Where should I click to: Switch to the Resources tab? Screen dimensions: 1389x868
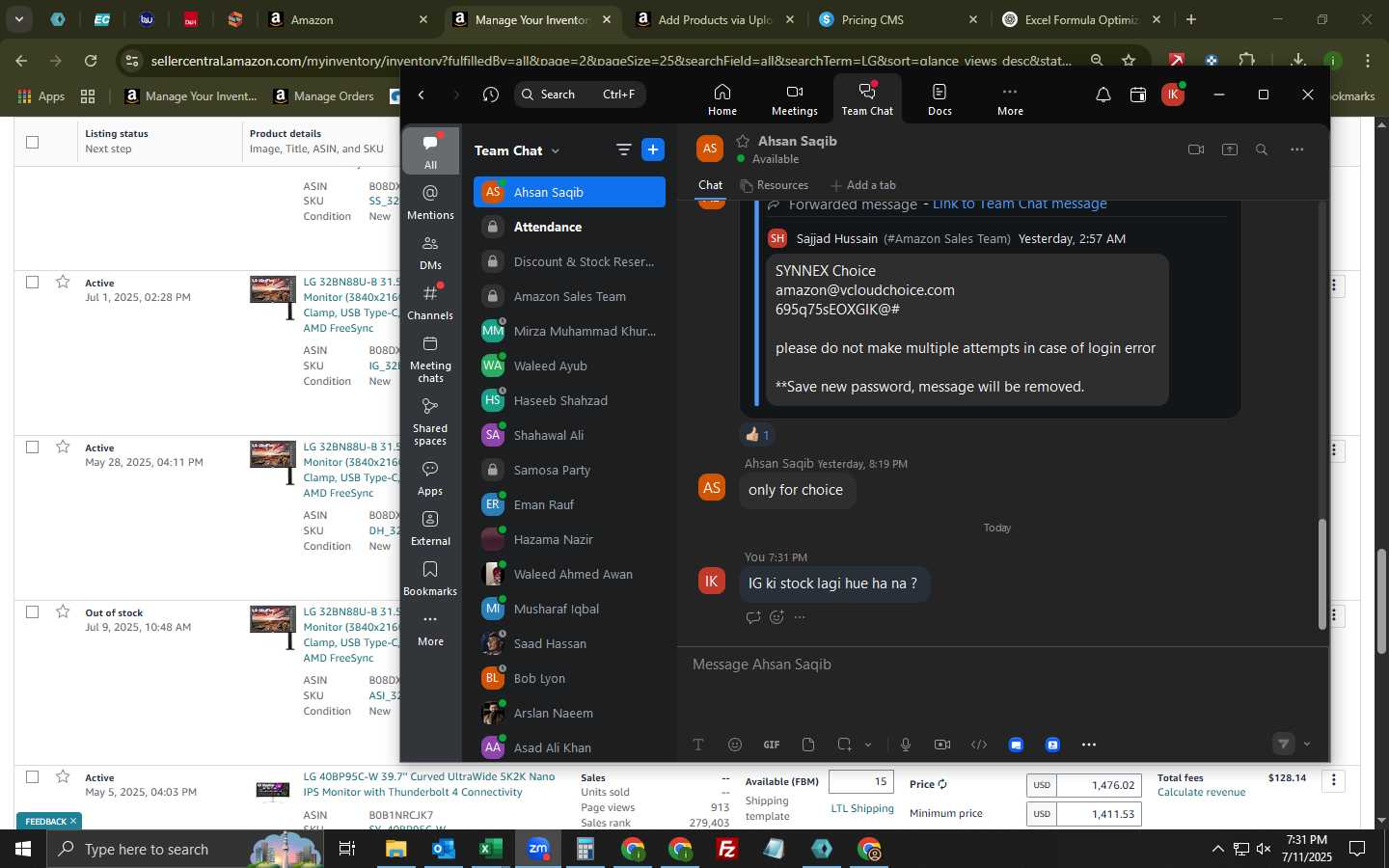coord(774,185)
